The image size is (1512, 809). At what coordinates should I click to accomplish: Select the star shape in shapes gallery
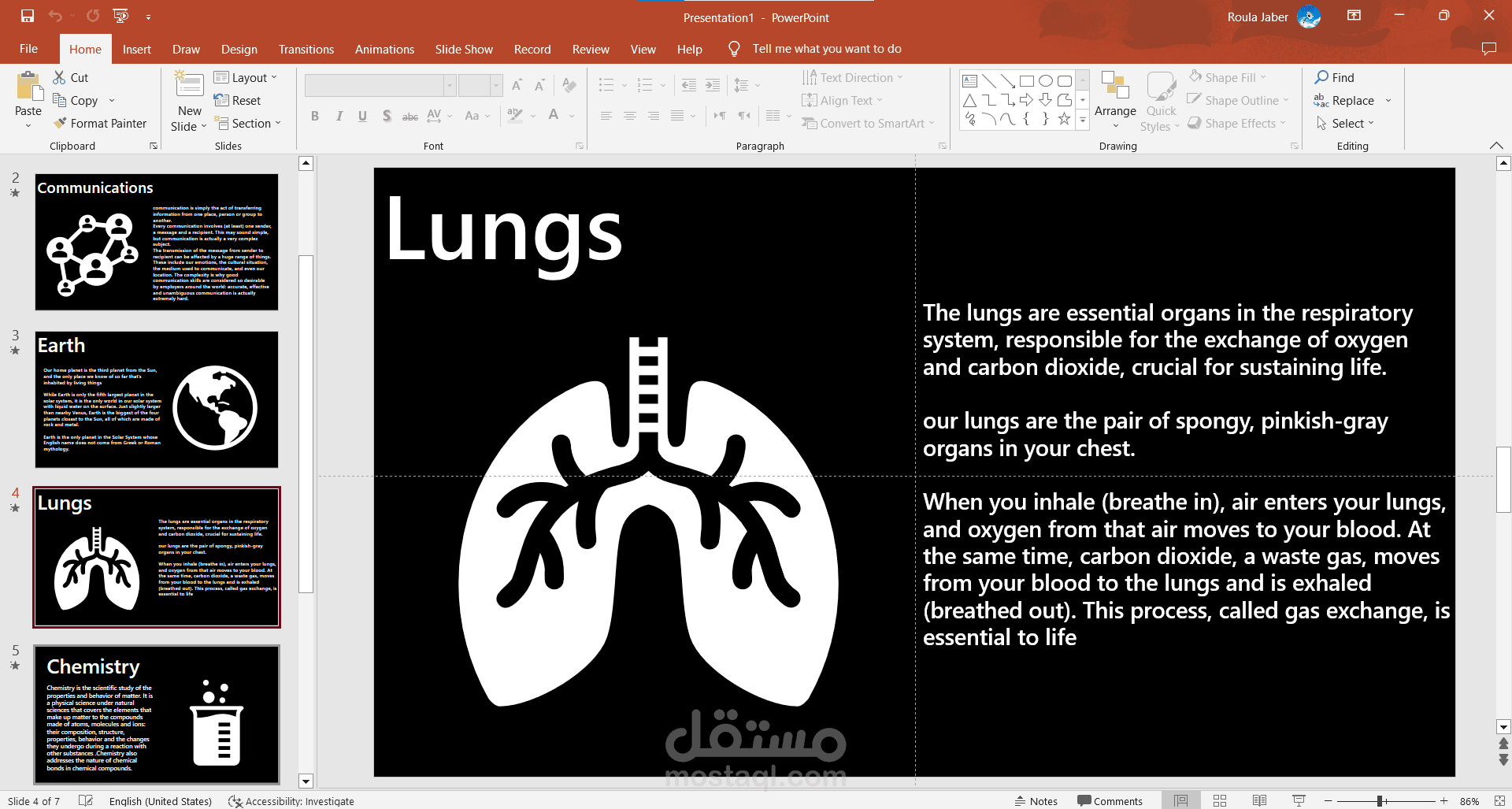[x=1064, y=119]
